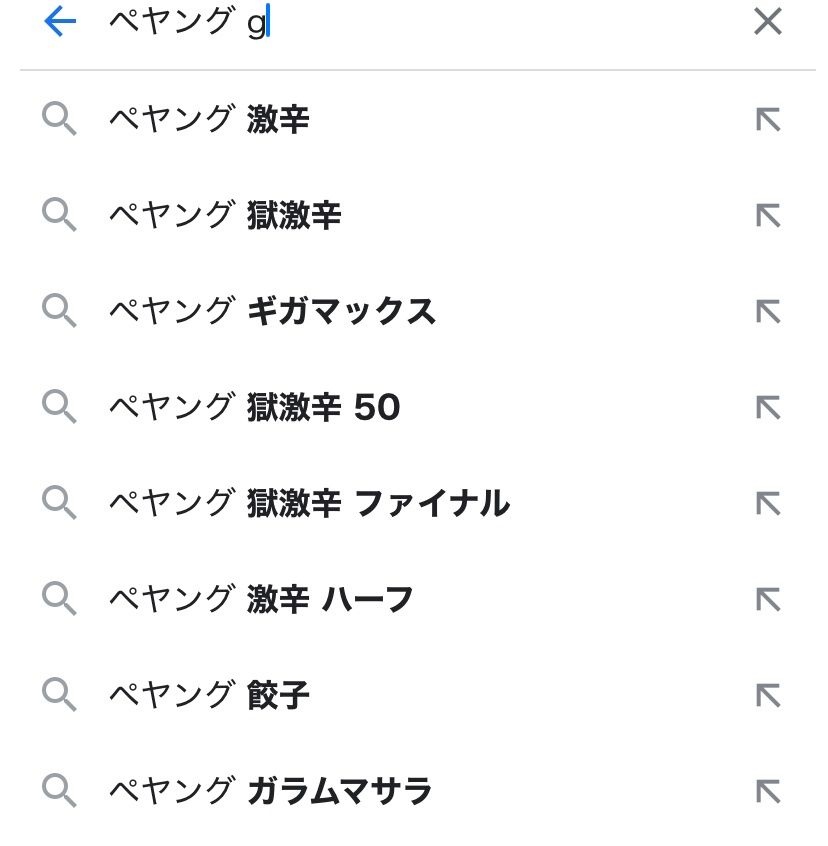828x846 pixels.
Task: Tap the blue back arrow
Action: coord(60,22)
